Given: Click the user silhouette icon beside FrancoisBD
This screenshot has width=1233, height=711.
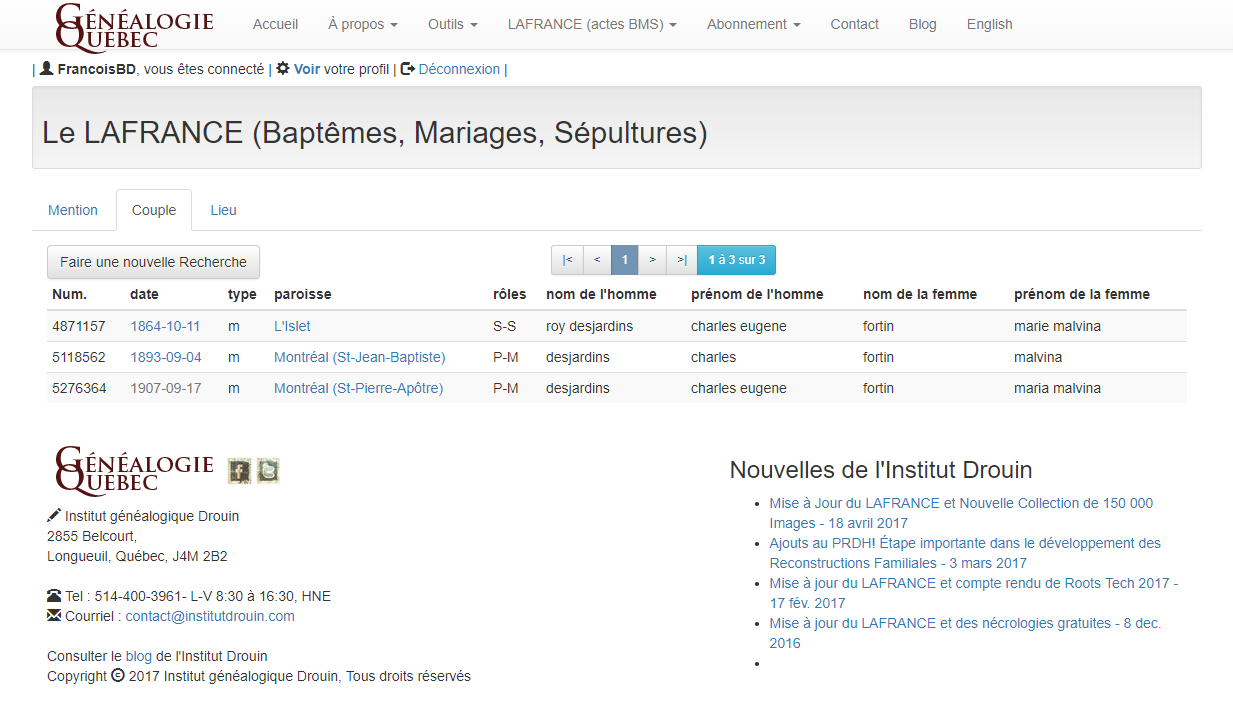Looking at the screenshot, I should pos(46,69).
